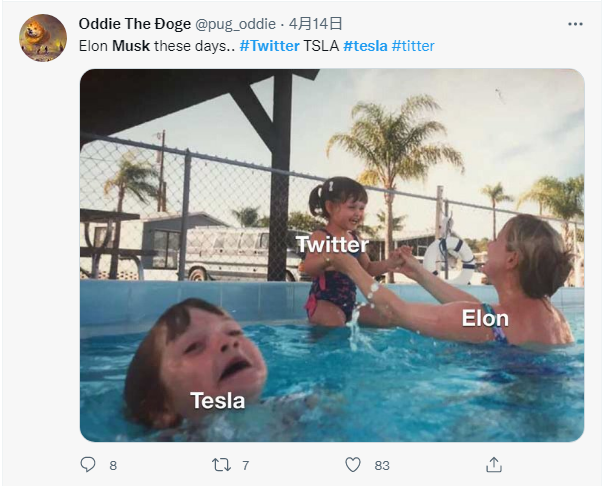Open the #Twitter hashtag link
The image size is (602, 486).
[269, 46]
